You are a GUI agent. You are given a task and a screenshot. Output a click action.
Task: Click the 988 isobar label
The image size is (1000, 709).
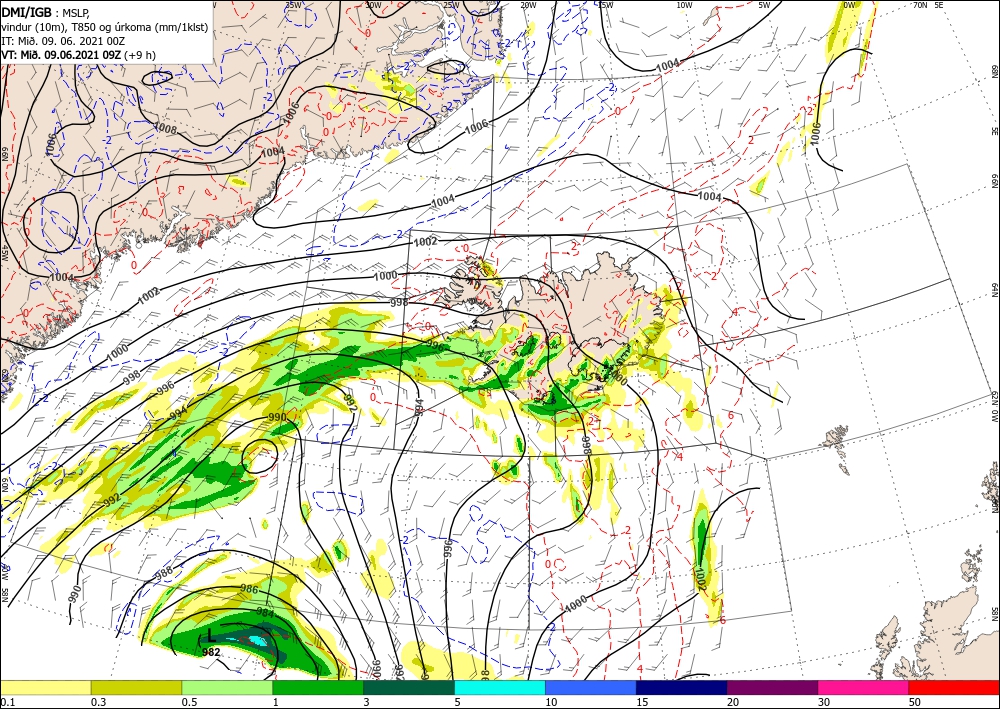pos(164,572)
